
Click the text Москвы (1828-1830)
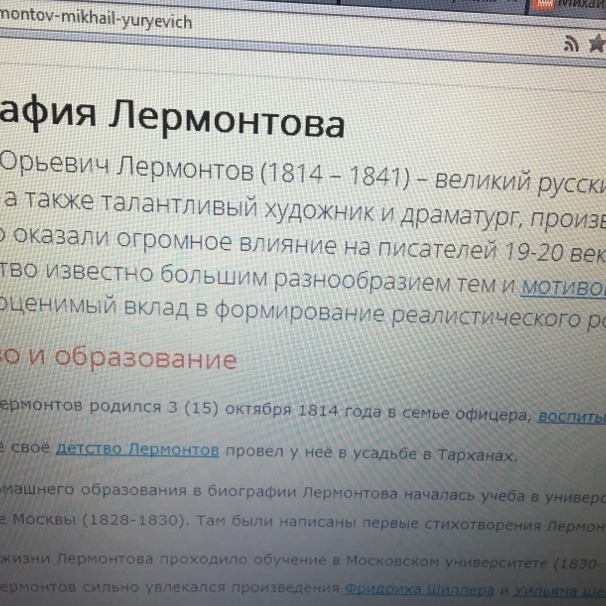pyautogui.click(x=101, y=519)
